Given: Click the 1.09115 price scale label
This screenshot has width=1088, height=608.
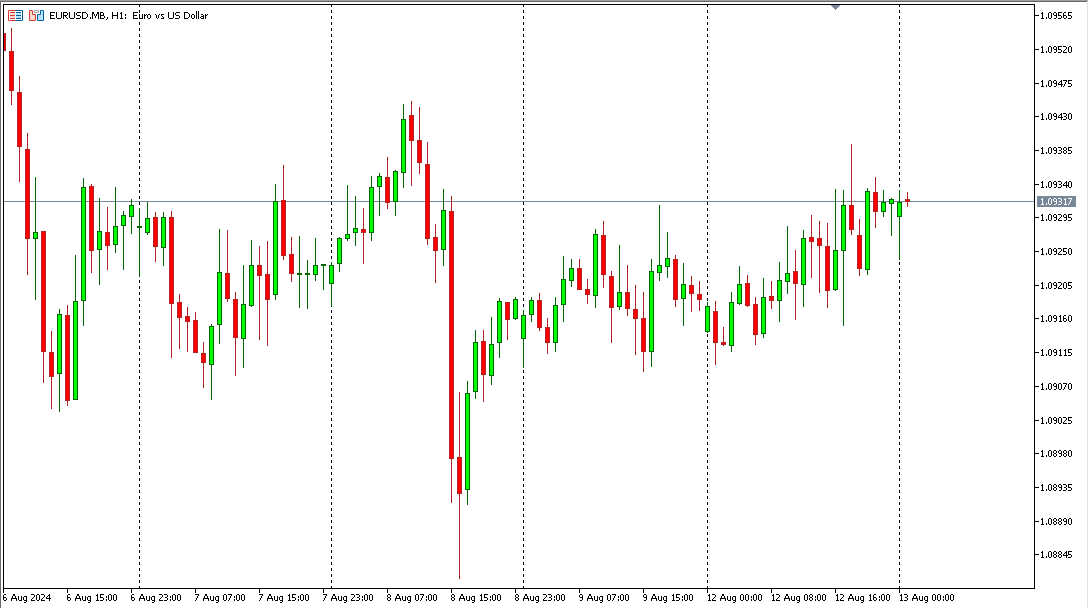Looking at the screenshot, I should [x=1056, y=353].
